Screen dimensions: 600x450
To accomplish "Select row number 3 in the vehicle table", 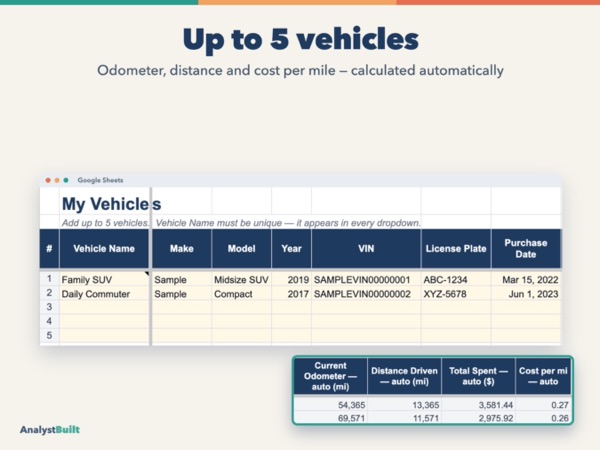I will point(49,307).
